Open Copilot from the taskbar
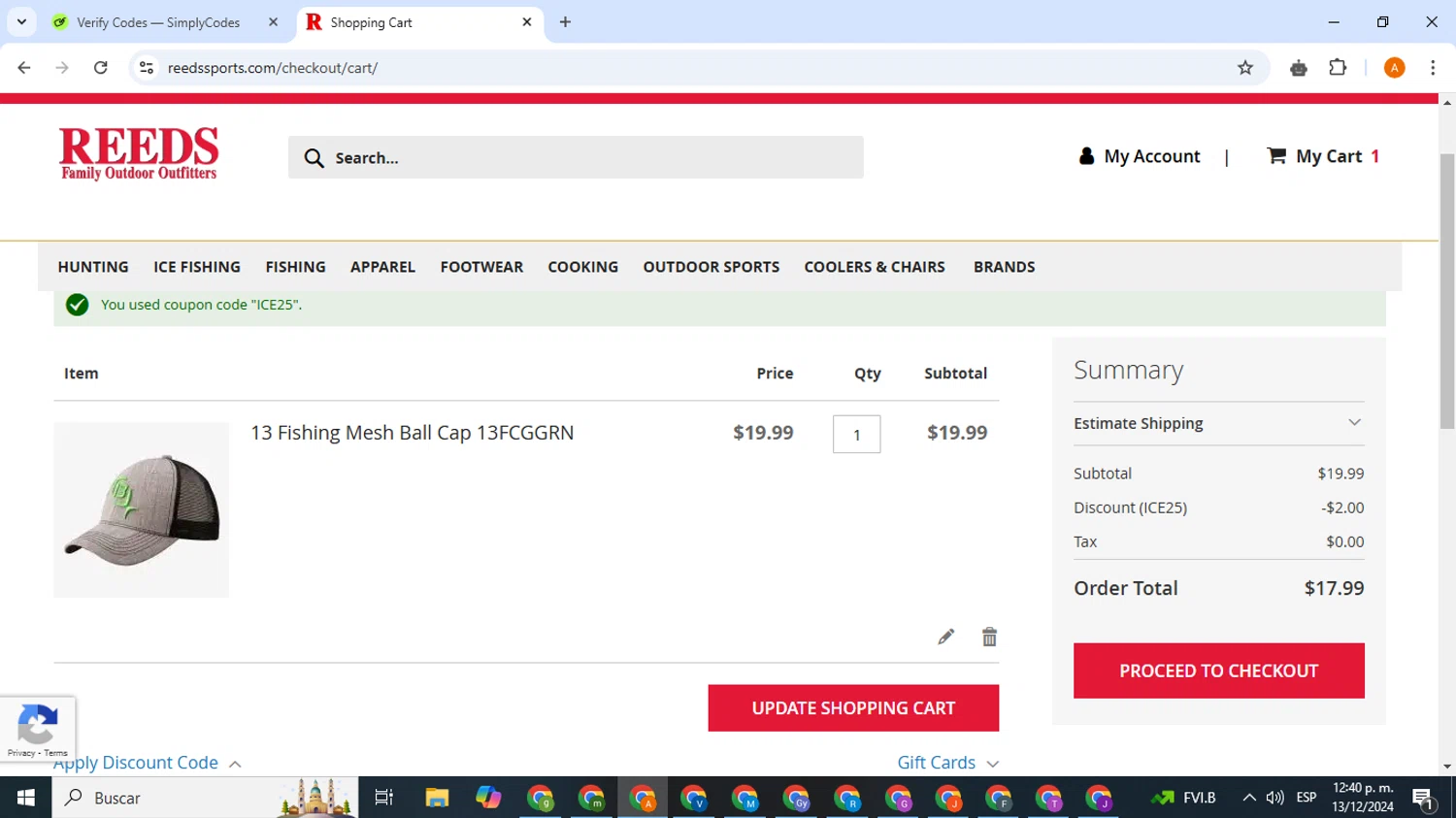Viewport: 1456px width, 818px height. coord(488,798)
